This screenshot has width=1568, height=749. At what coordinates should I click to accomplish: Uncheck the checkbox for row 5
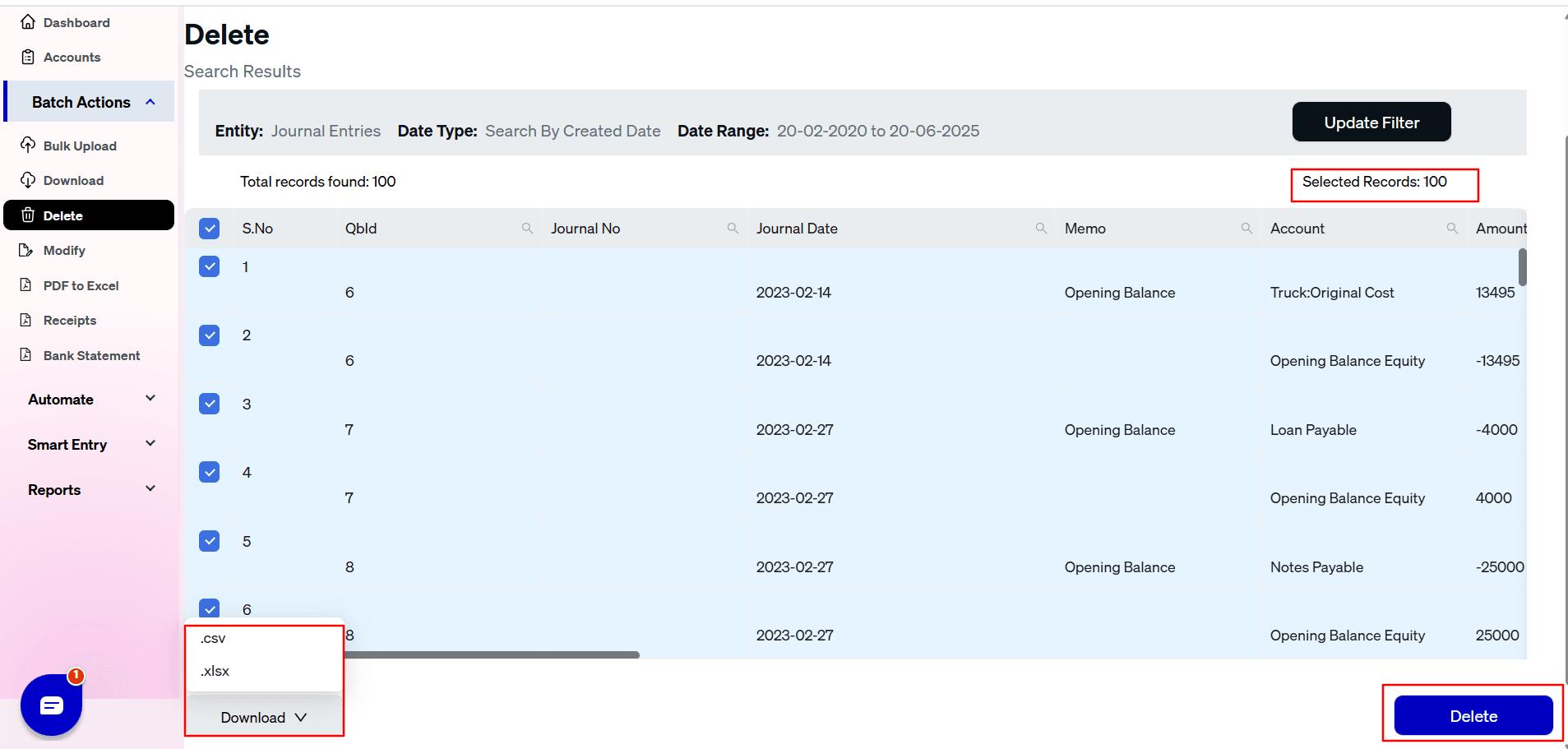click(210, 541)
